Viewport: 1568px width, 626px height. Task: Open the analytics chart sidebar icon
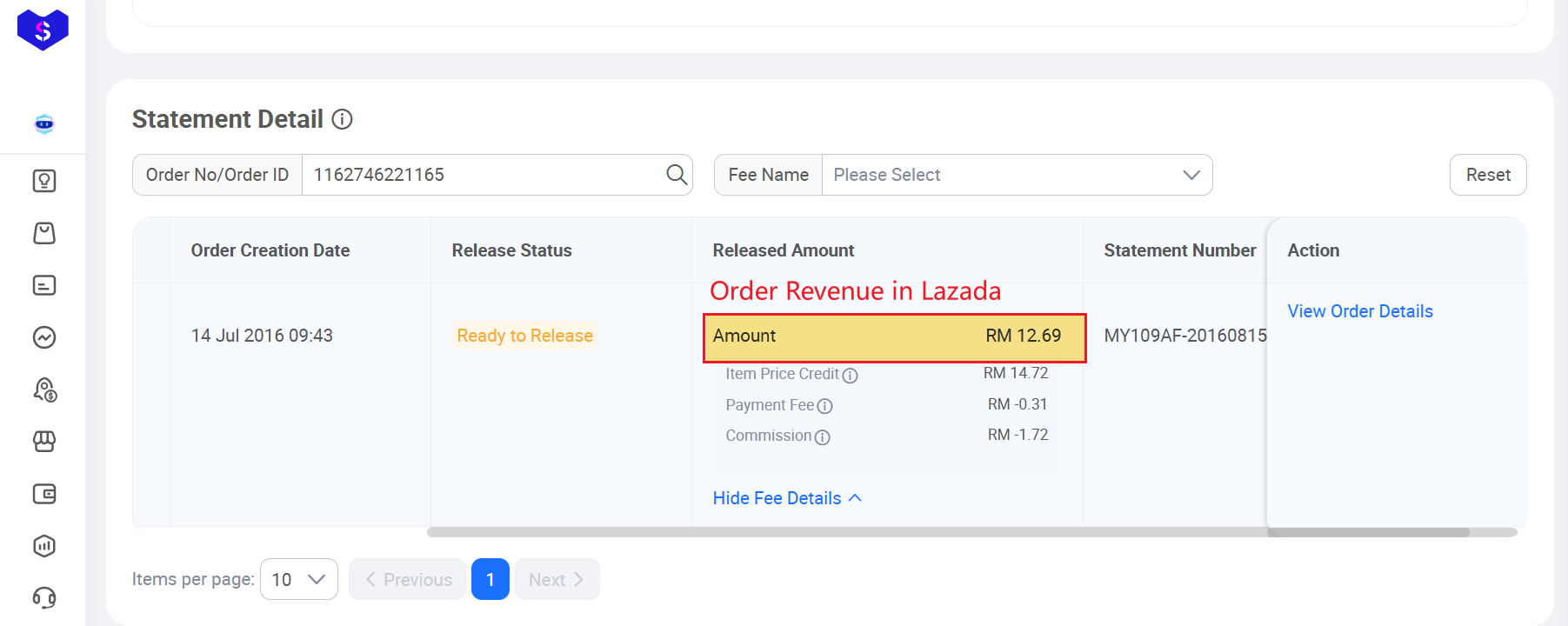[44, 337]
